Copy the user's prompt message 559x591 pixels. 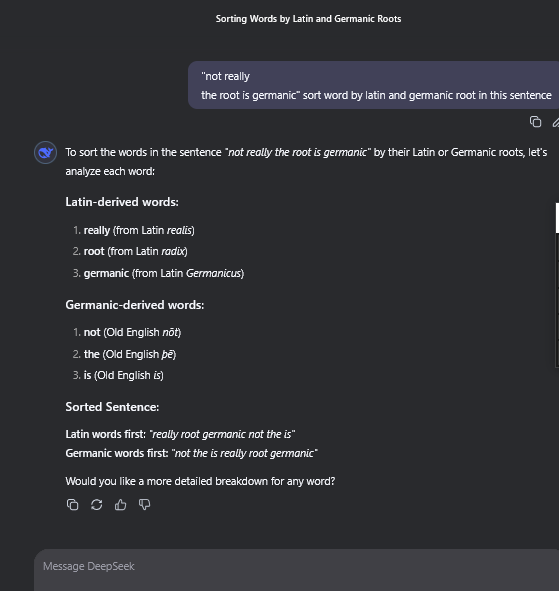(x=535, y=122)
